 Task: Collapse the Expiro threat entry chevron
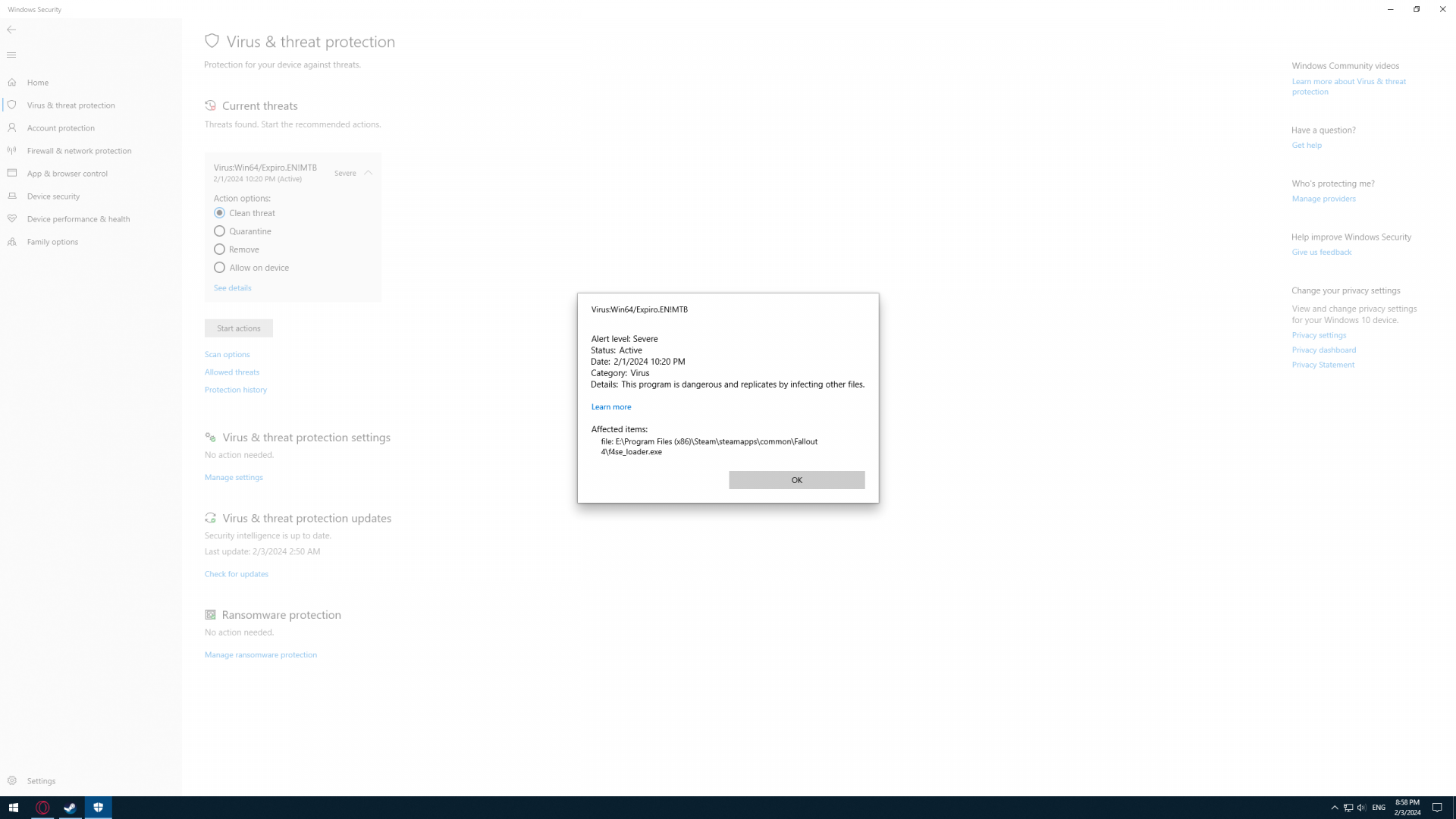368,173
